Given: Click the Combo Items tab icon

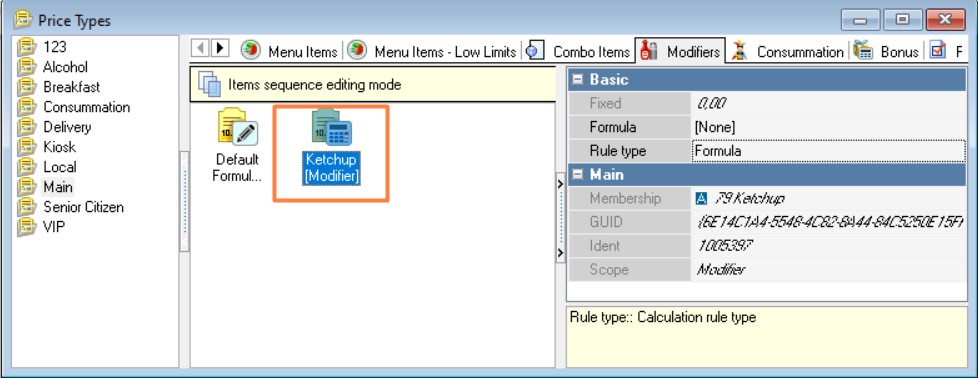Looking at the screenshot, I should (535, 51).
